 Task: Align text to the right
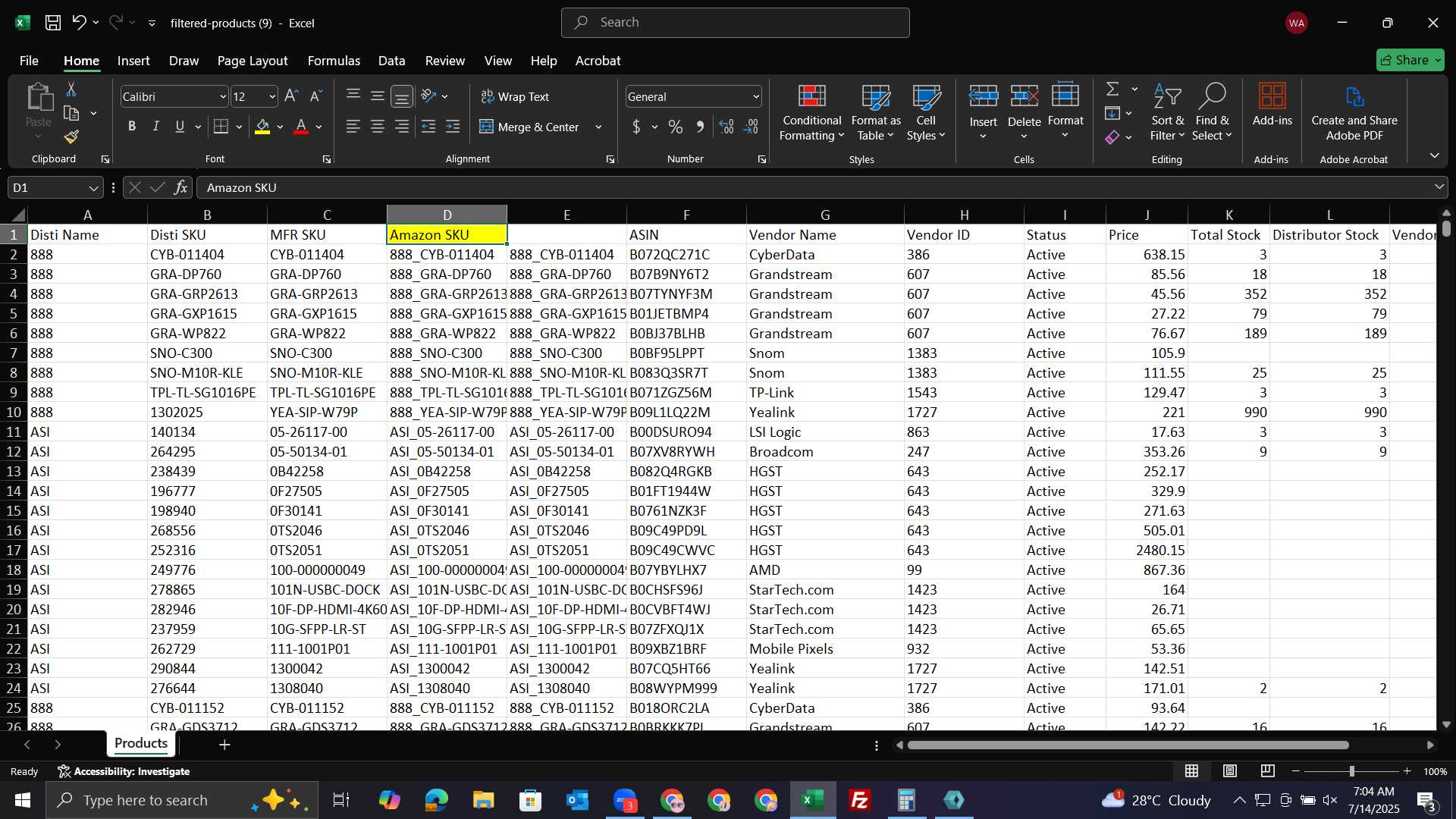(402, 127)
